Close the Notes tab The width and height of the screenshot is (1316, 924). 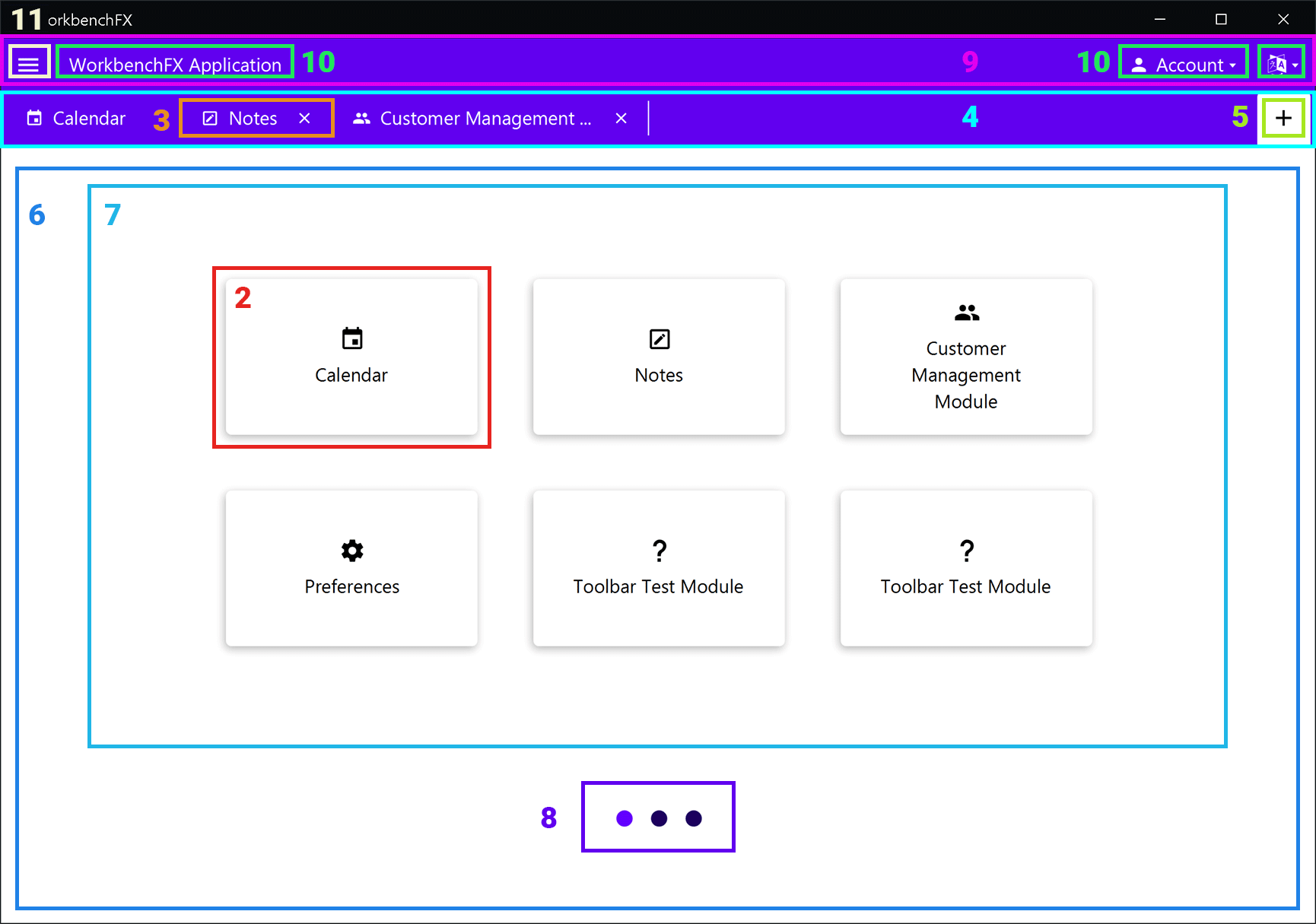tap(304, 119)
